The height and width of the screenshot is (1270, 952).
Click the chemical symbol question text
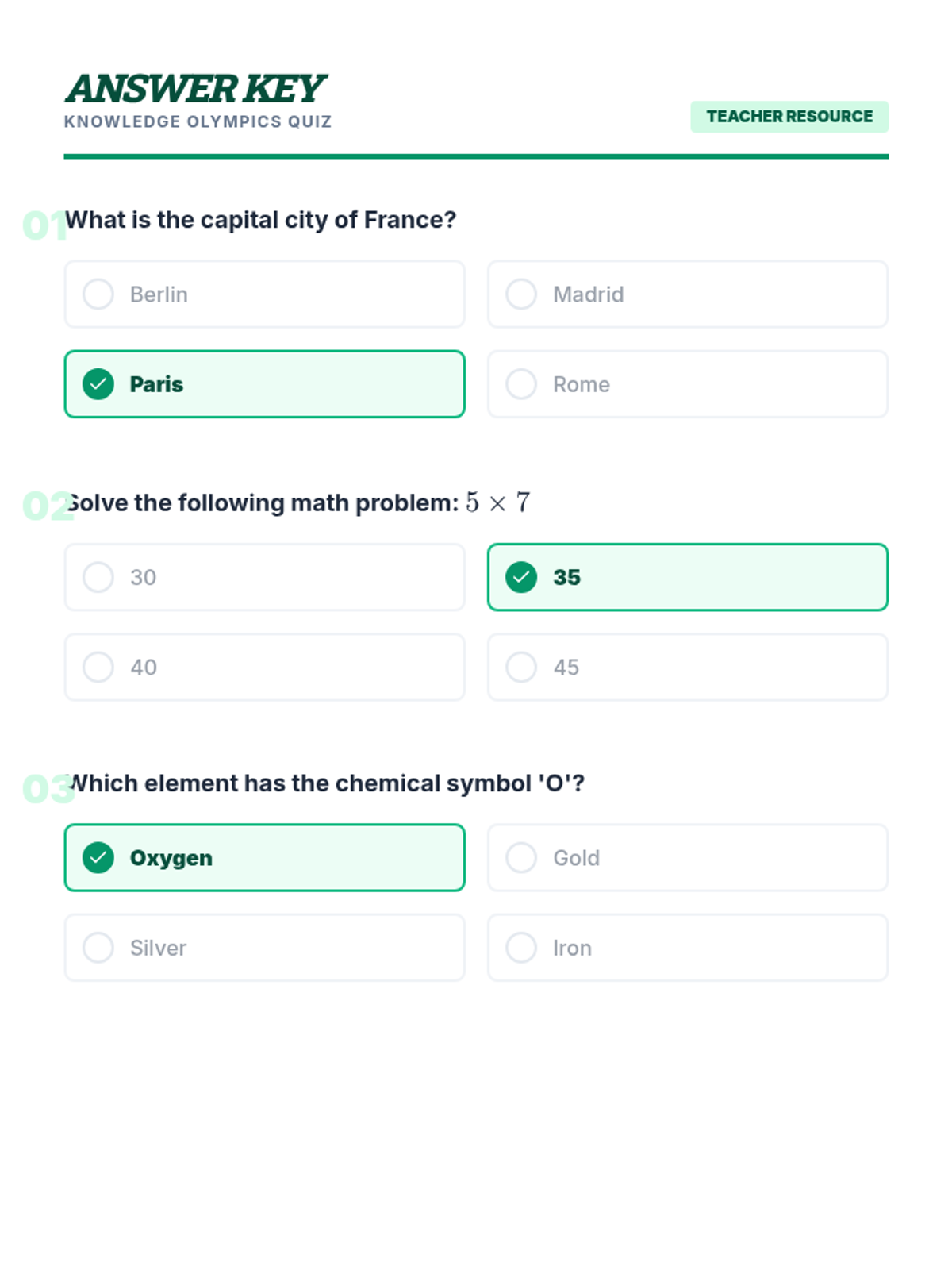pos(325,783)
